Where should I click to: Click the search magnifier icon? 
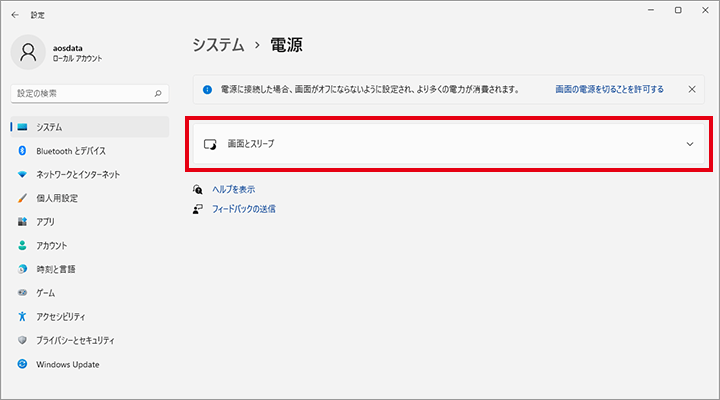[158, 93]
